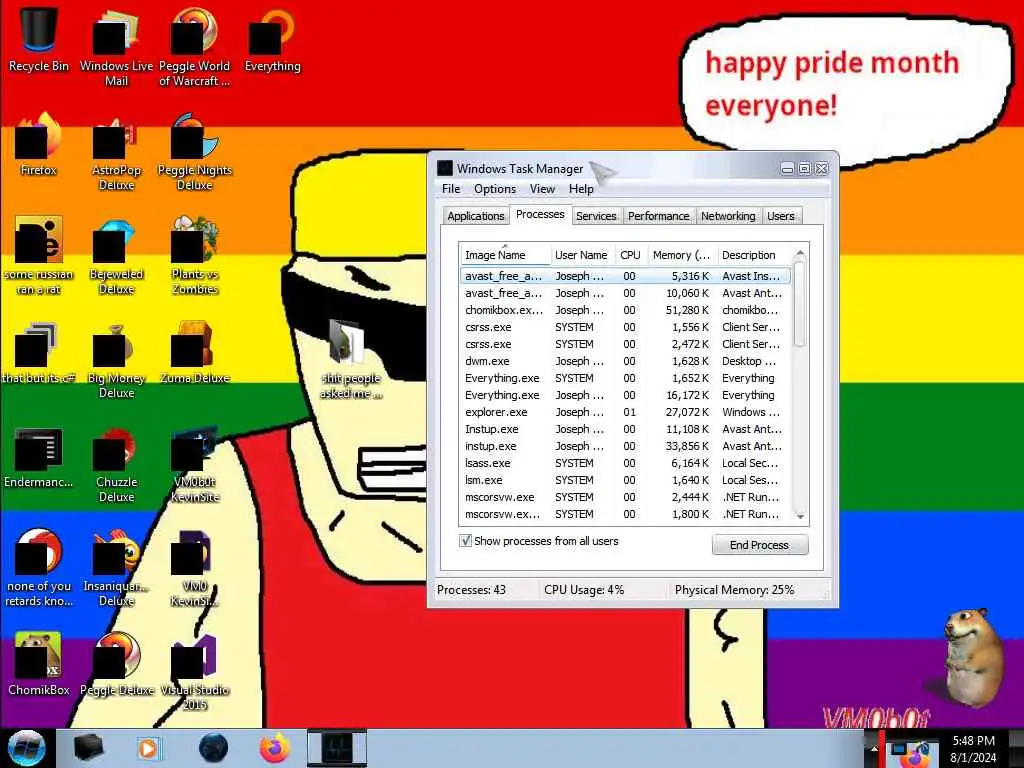Click the Windows Start orb
The width and height of the screenshot is (1024, 768).
click(x=26, y=748)
